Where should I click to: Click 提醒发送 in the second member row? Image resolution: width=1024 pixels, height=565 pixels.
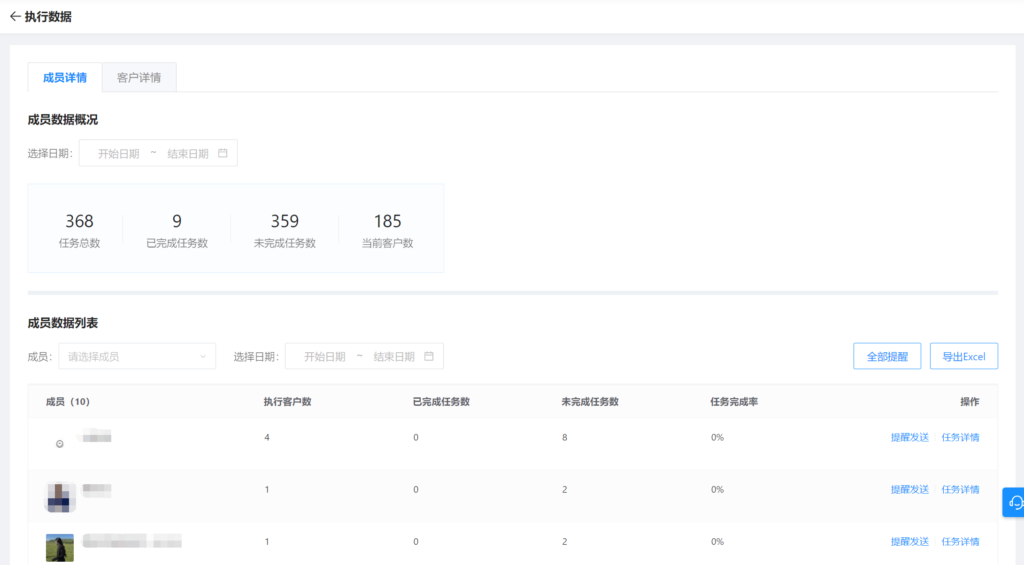coord(909,489)
